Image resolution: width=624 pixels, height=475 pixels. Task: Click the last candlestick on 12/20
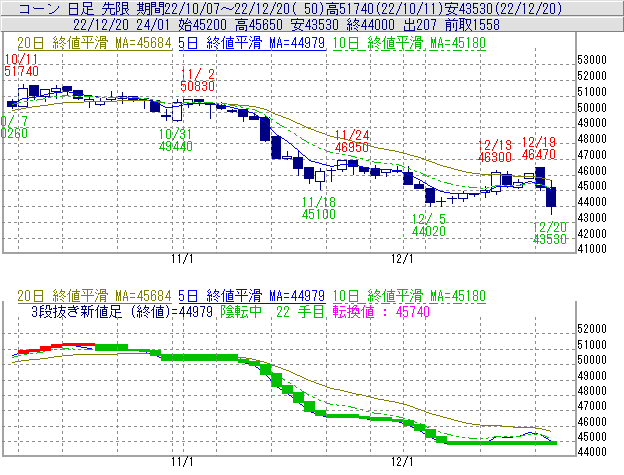551,197
